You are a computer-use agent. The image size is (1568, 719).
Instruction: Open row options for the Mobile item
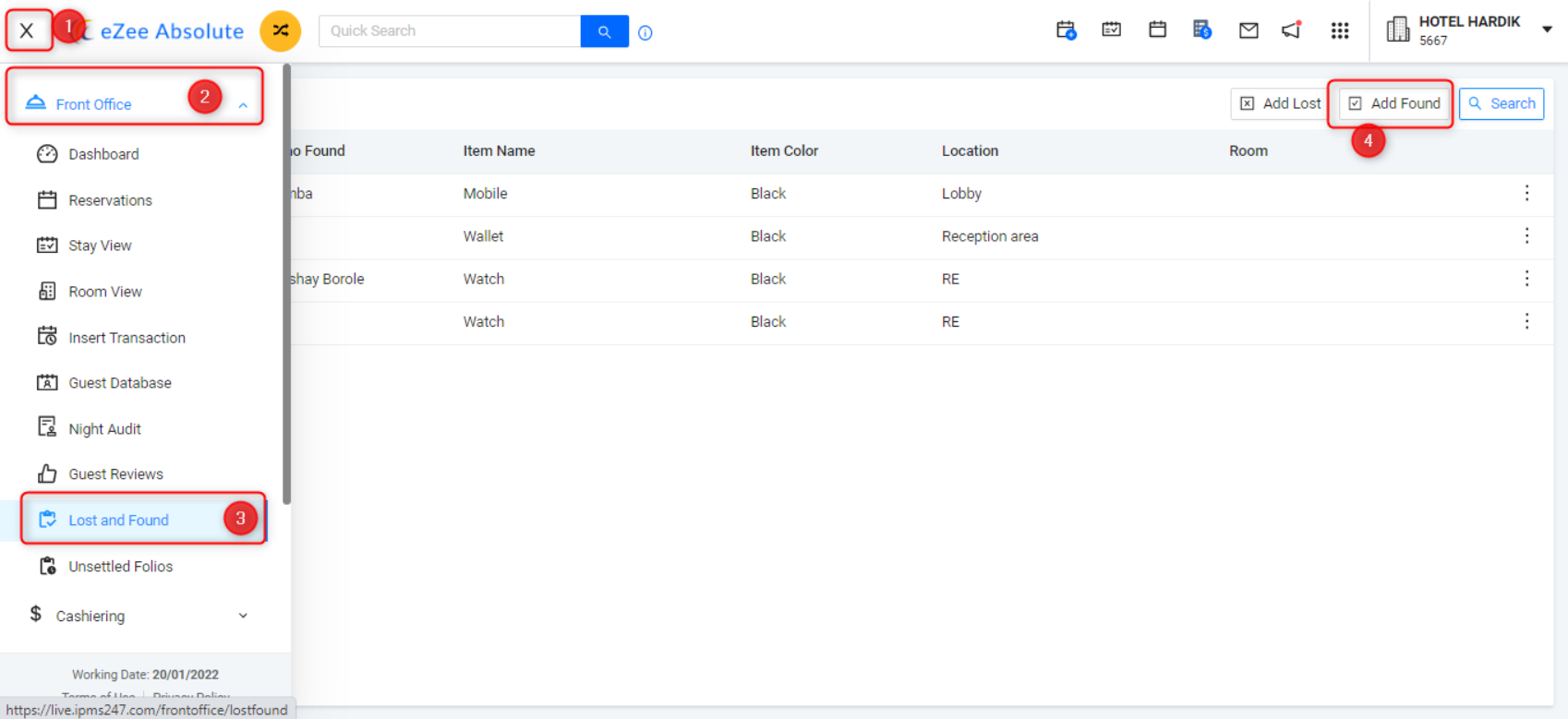tap(1526, 193)
